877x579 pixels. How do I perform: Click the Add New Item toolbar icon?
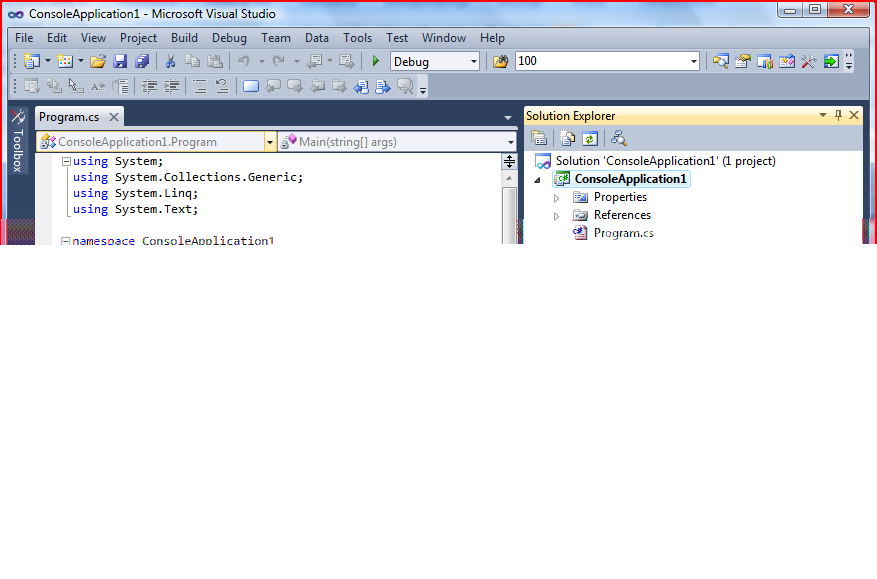click(x=65, y=61)
